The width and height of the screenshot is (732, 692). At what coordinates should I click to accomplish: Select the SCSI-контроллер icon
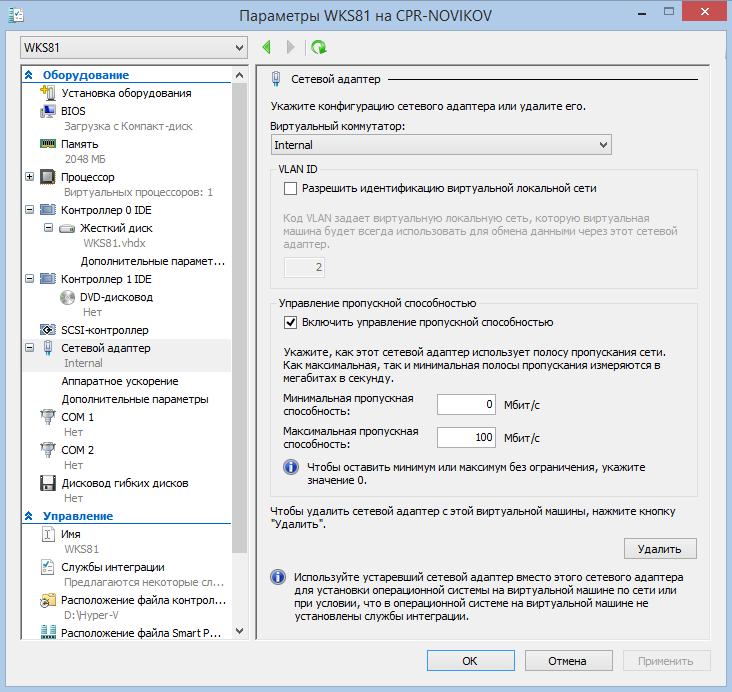(47, 330)
